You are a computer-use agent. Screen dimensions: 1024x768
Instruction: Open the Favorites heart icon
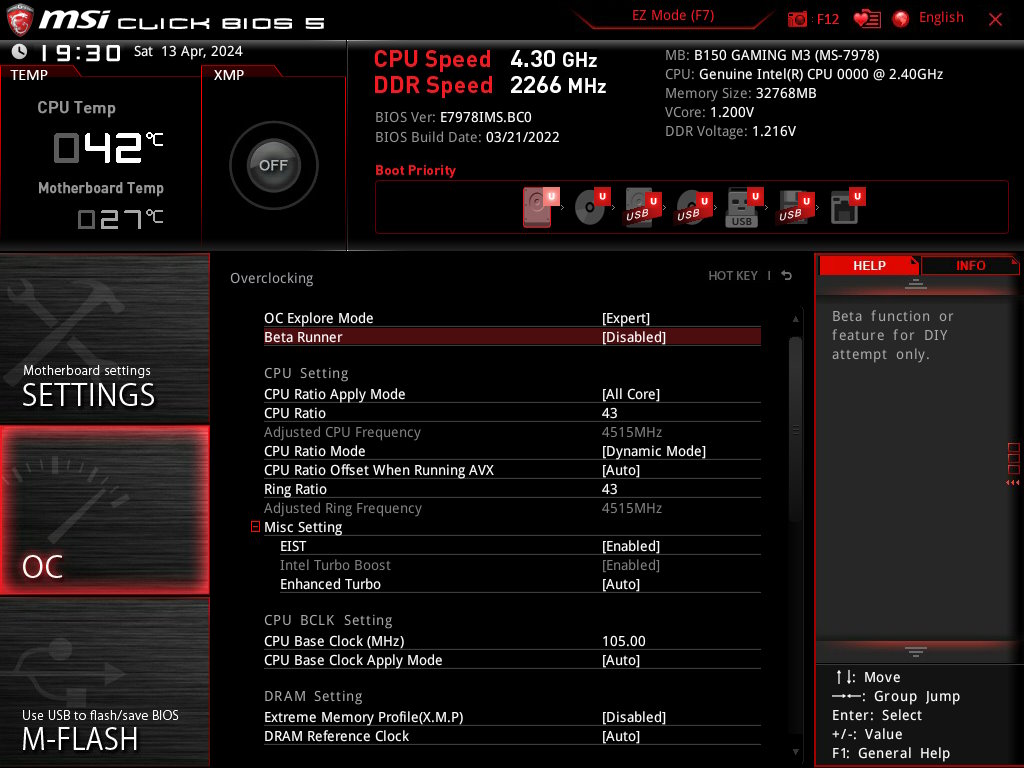[x=866, y=19]
